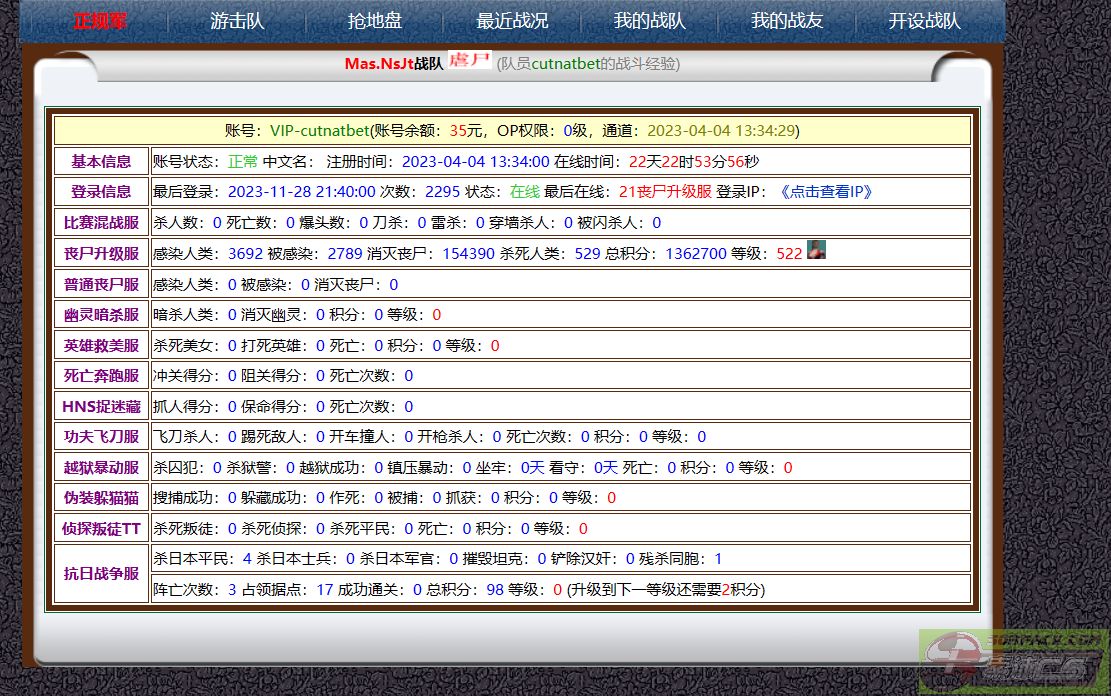Image resolution: width=1111 pixels, height=696 pixels.
Task: Open 我的战队 tab
Action: [650, 21]
